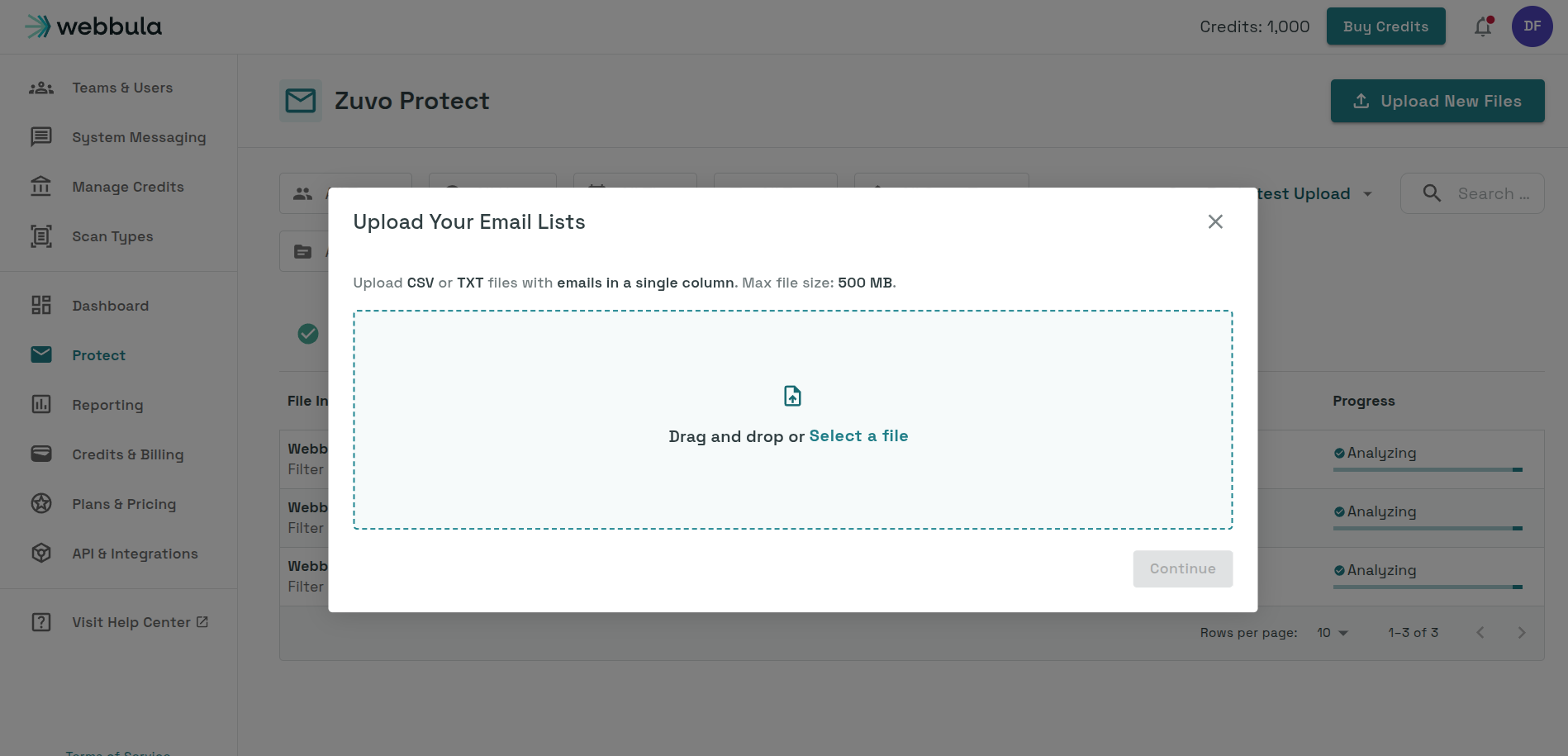The height and width of the screenshot is (756, 1568).
Task: Click the Buy Credits button
Action: coord(1385,26)
